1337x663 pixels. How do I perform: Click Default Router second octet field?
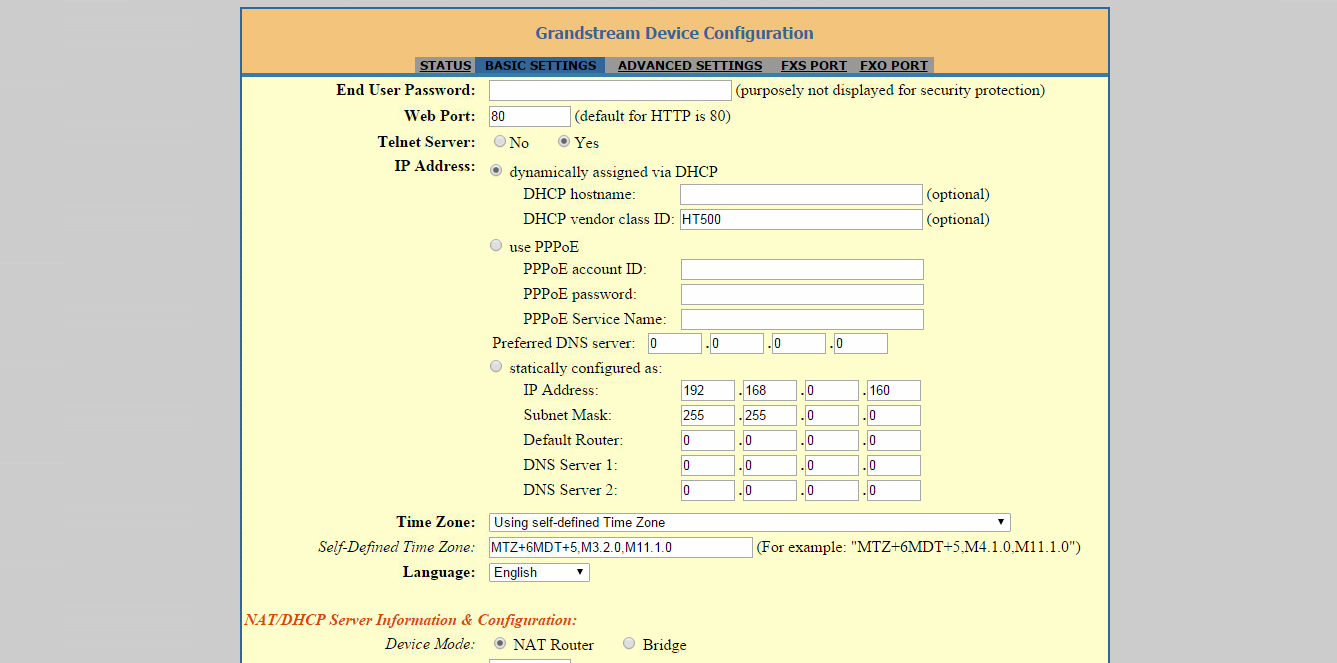point(770,441)
